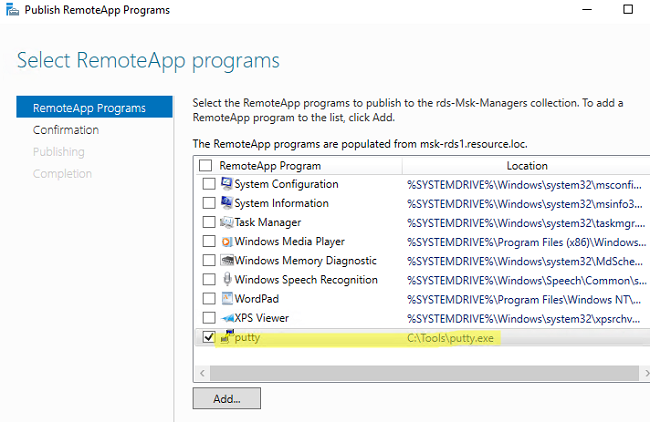This screenshot has height=422, width=650.
Task: Click the Speech\Common location path
Action: [x=526, y=281]
